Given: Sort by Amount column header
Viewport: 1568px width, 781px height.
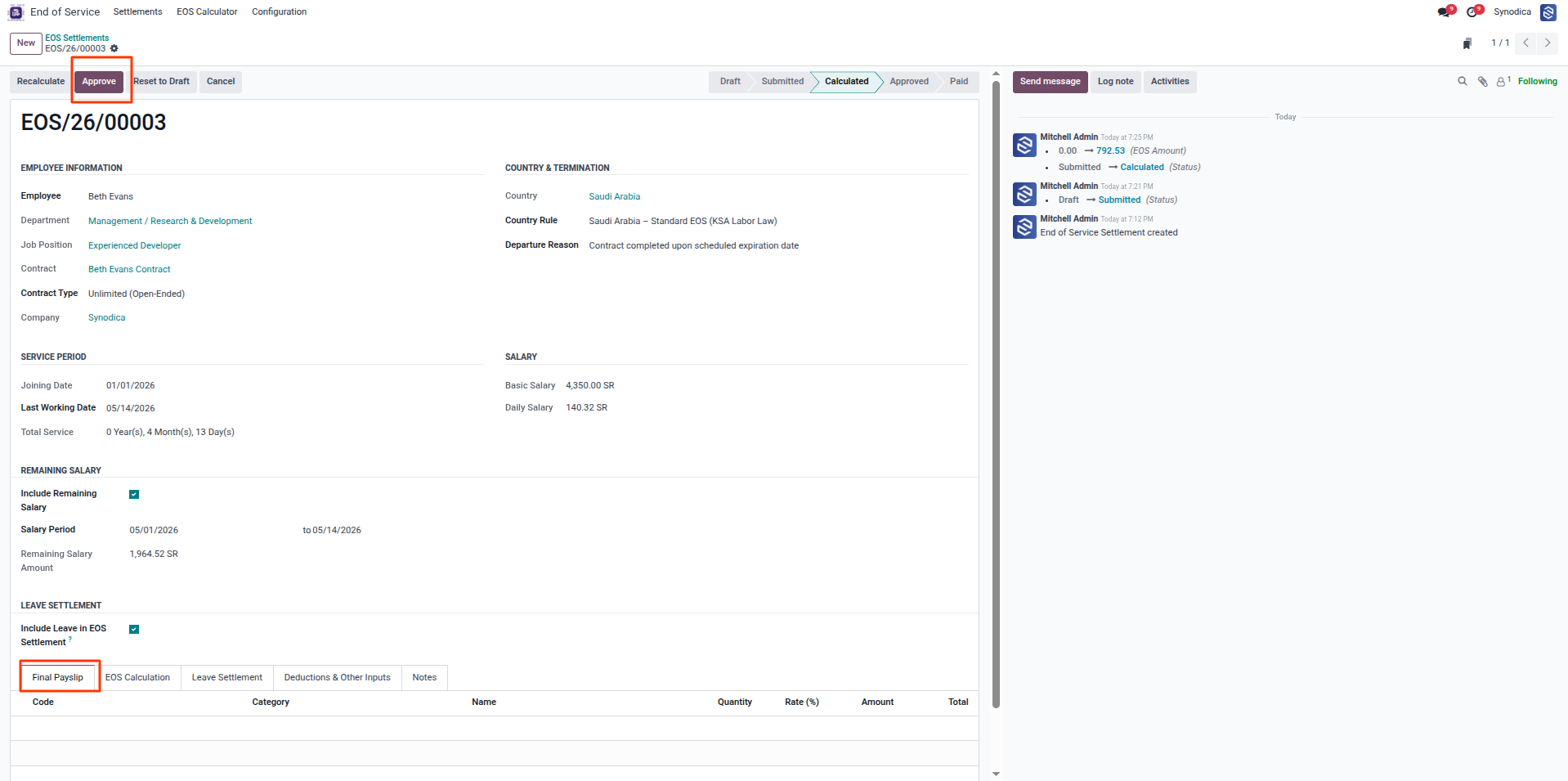Looking at the screenshot, I should point(877,702).
